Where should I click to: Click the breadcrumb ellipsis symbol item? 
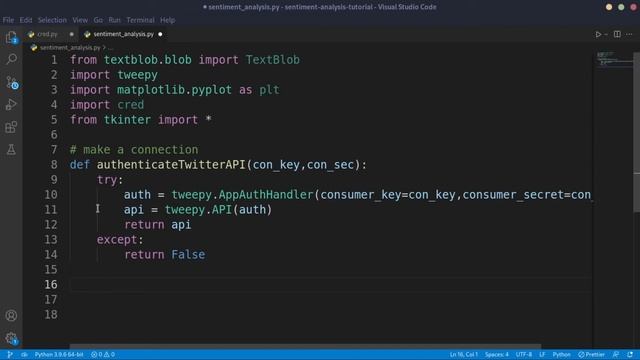pos(111,48)
